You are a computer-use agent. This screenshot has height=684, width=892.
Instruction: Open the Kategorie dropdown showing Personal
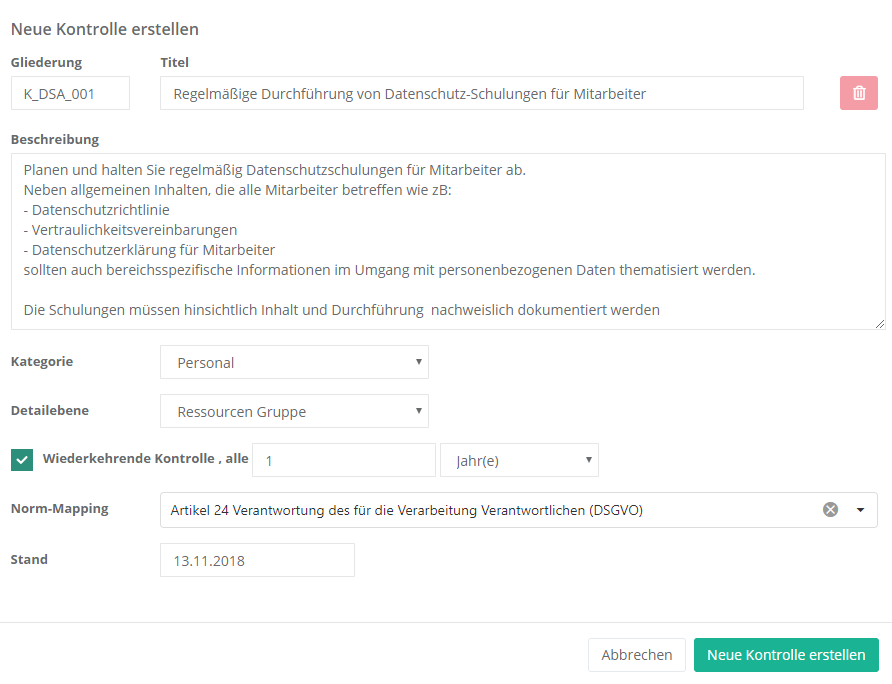pyautogui.click(x=294, y=363)
